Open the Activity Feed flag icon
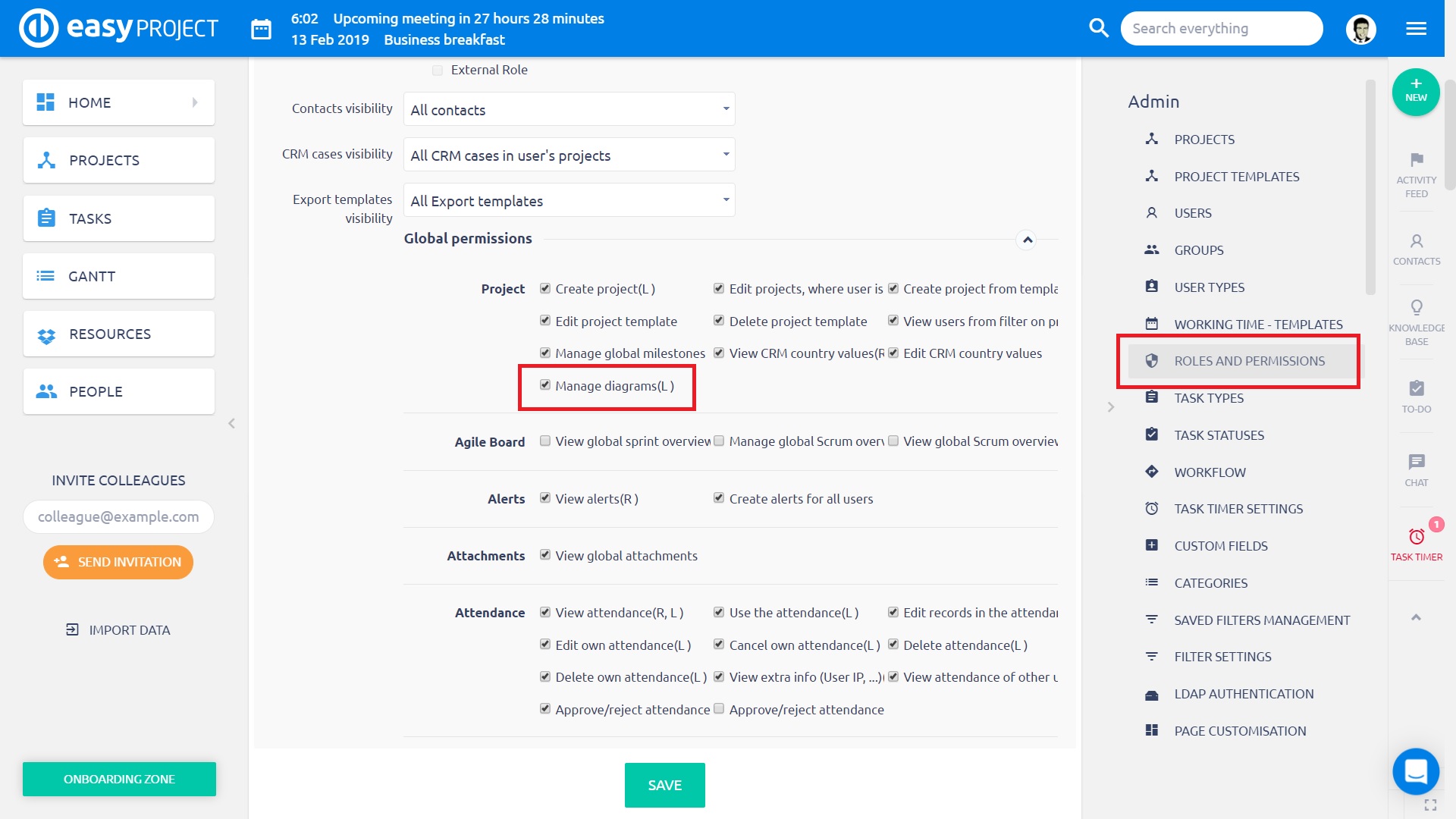Image resolution: width=1456 pixels, height=819 pixels. (1416, 160)
